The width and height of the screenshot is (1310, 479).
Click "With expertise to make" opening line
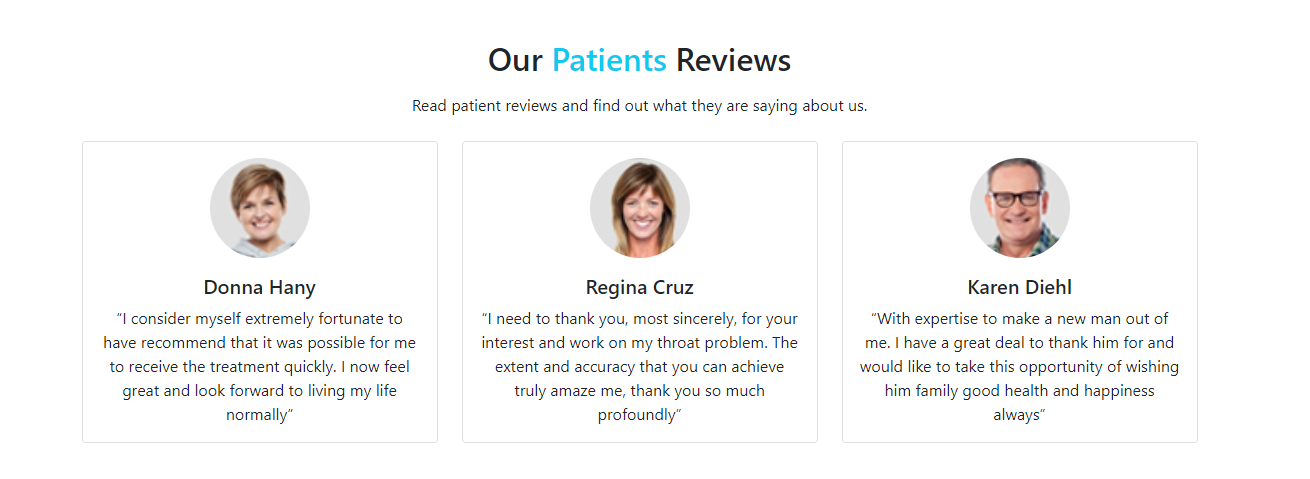(x=1020, y=319)
